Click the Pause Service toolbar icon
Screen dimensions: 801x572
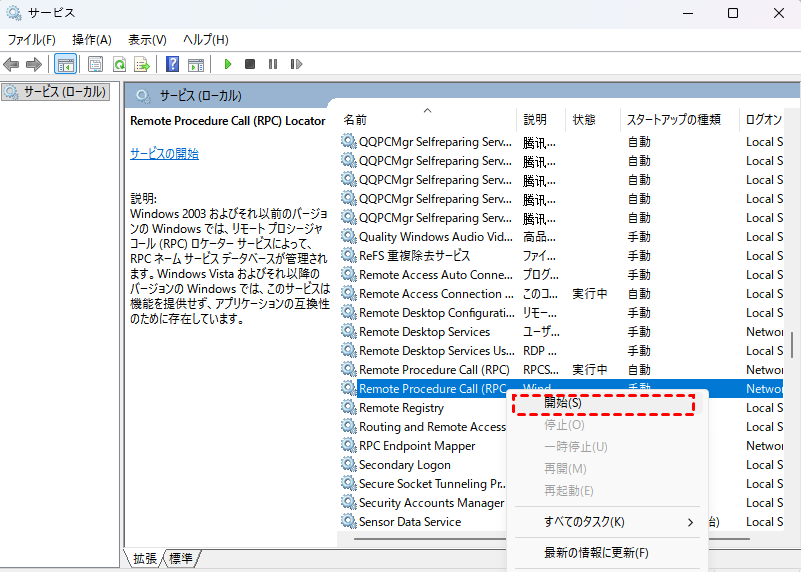coord(272,64)
